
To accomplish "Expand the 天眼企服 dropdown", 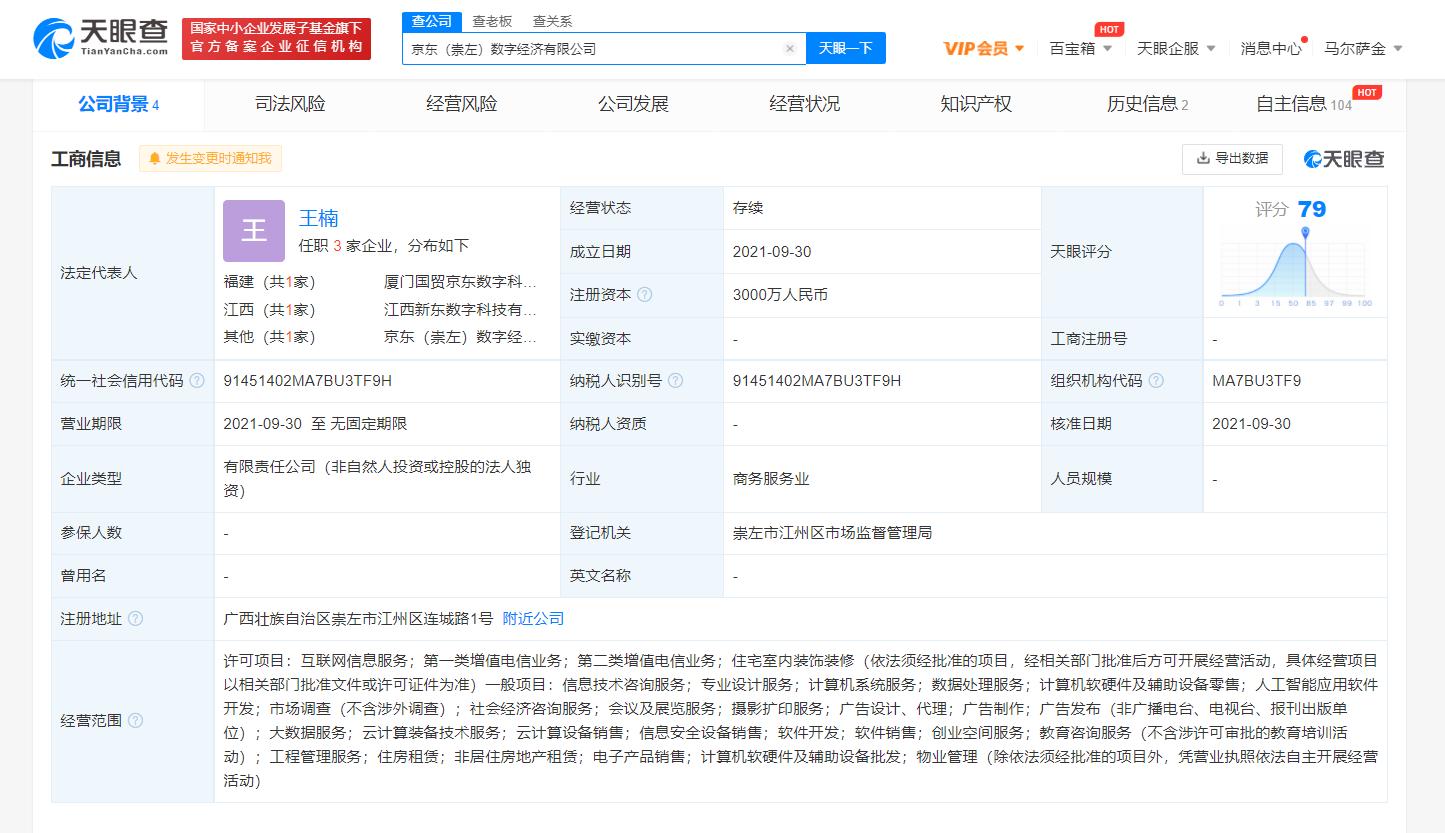I will (x=1176, y=48).
